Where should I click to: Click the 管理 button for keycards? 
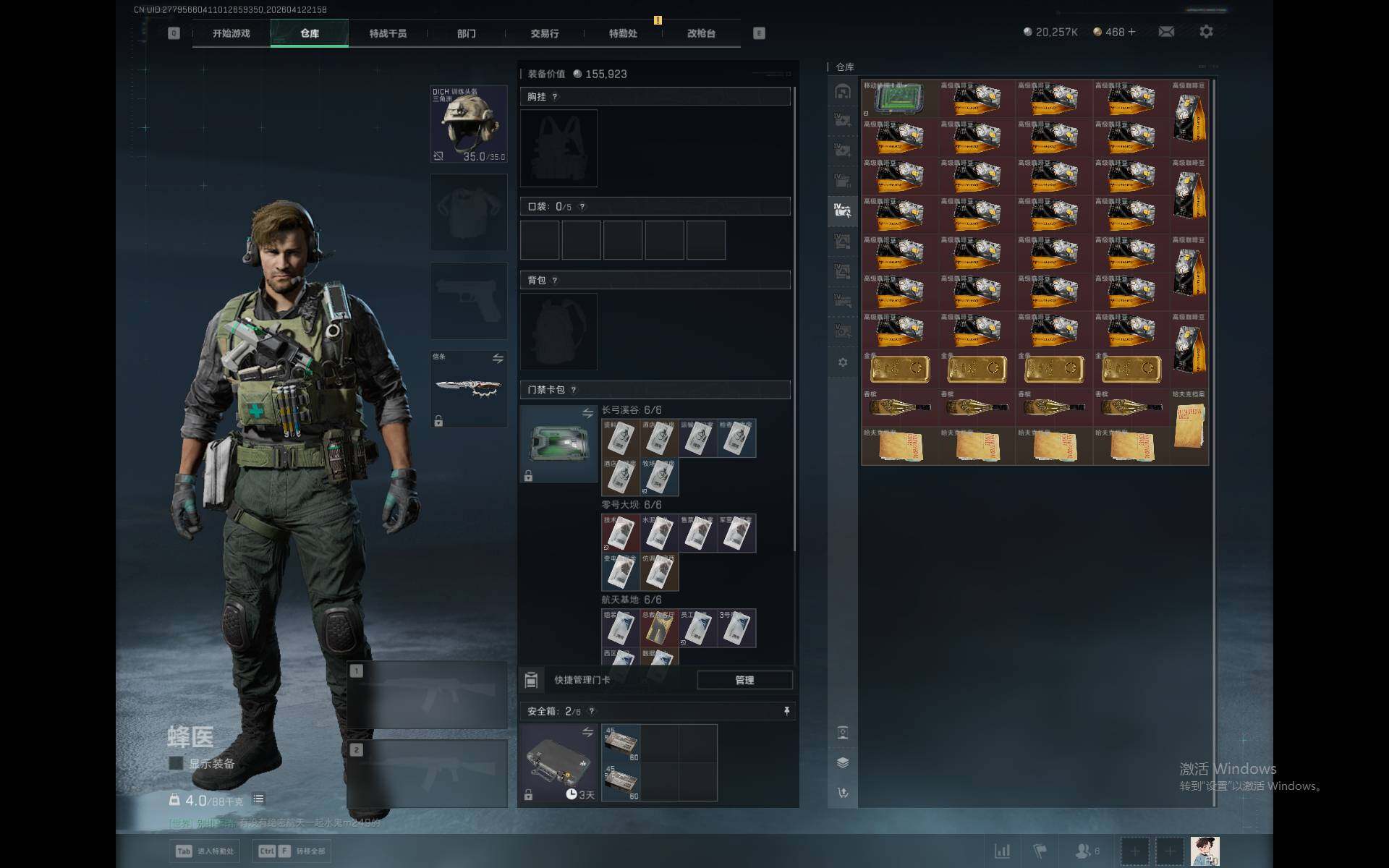[x=744, y=680]
